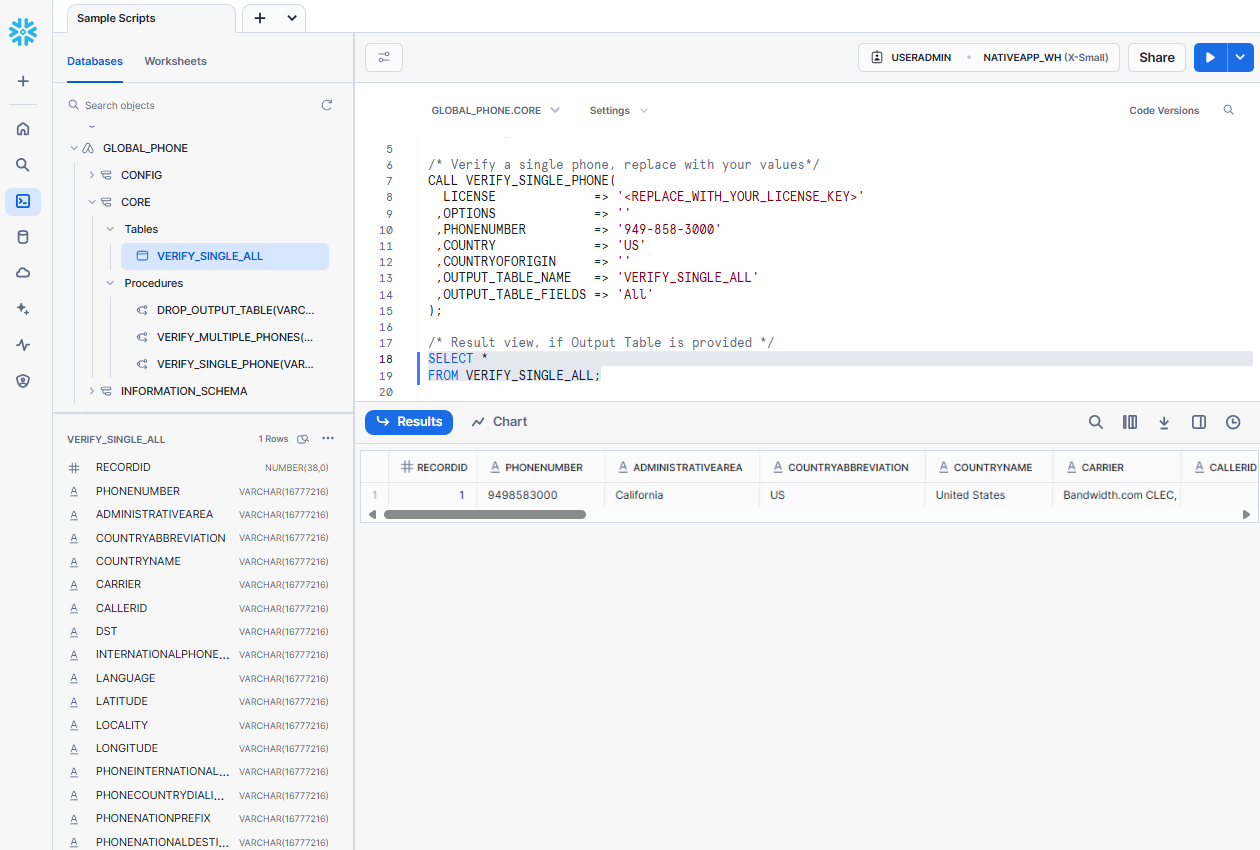
Task: Click the California result cell
Action: tap(682, 495)
